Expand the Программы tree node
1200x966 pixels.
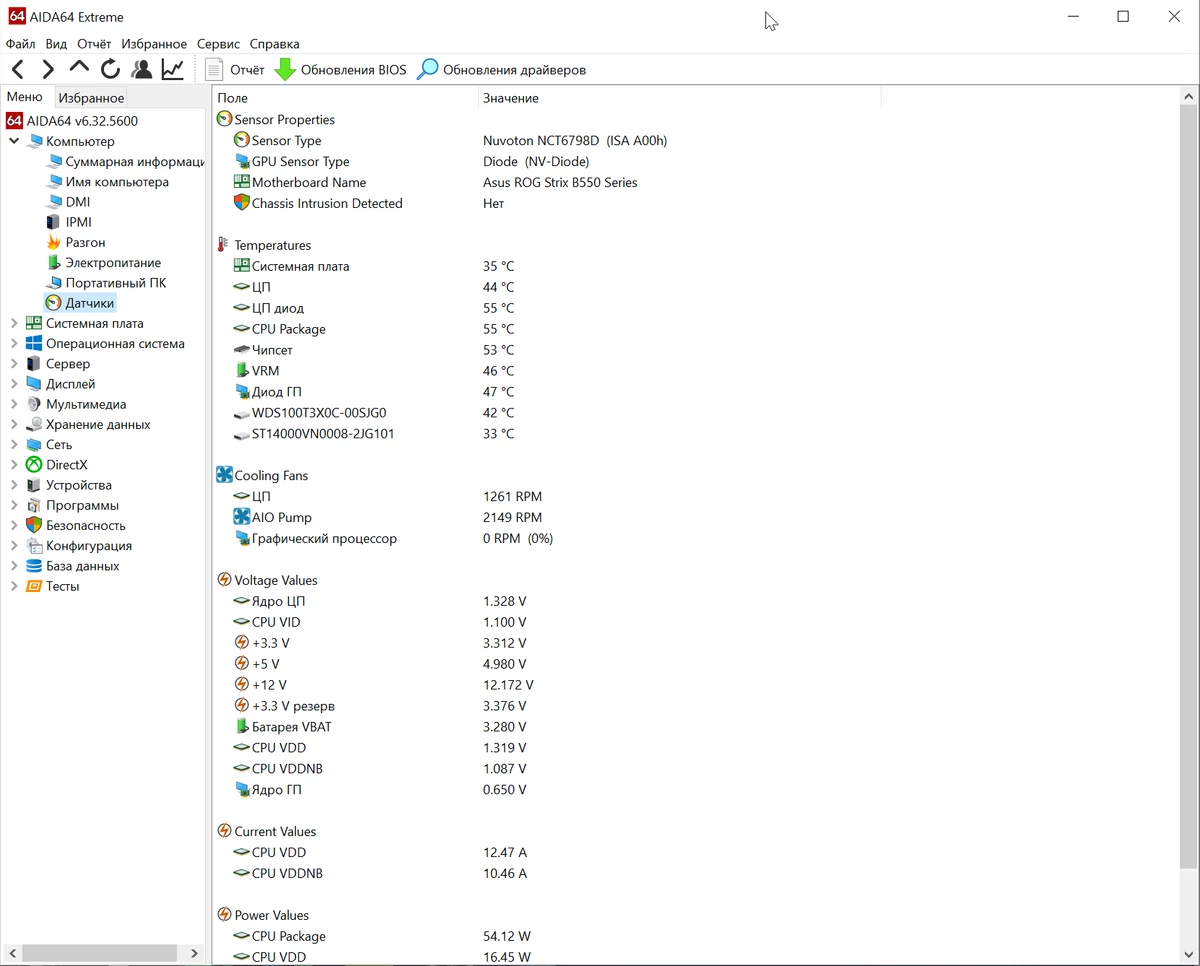14,505
